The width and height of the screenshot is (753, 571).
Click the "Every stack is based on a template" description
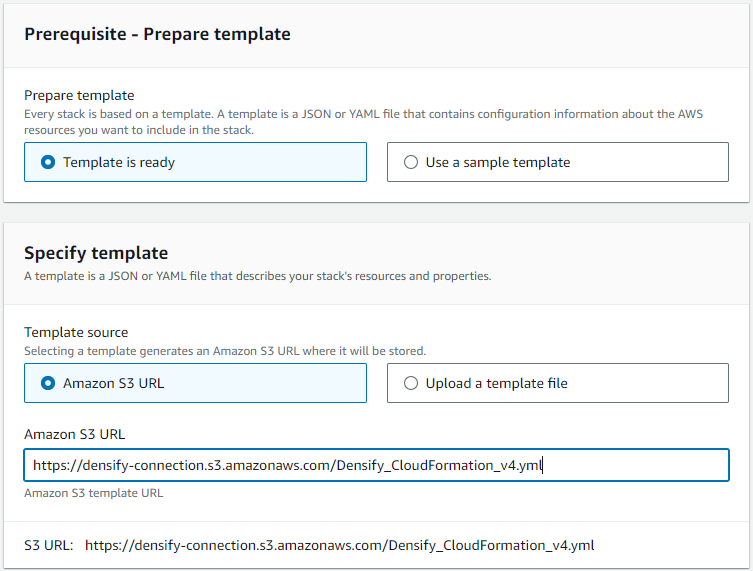tap(364, 122)
